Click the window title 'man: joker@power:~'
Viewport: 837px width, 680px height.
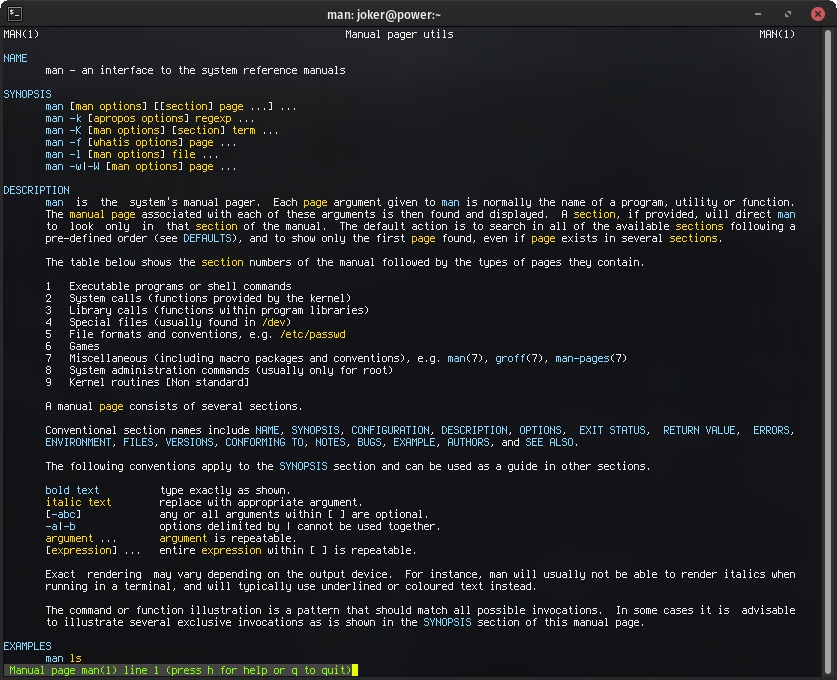click(x=384, y=14)
